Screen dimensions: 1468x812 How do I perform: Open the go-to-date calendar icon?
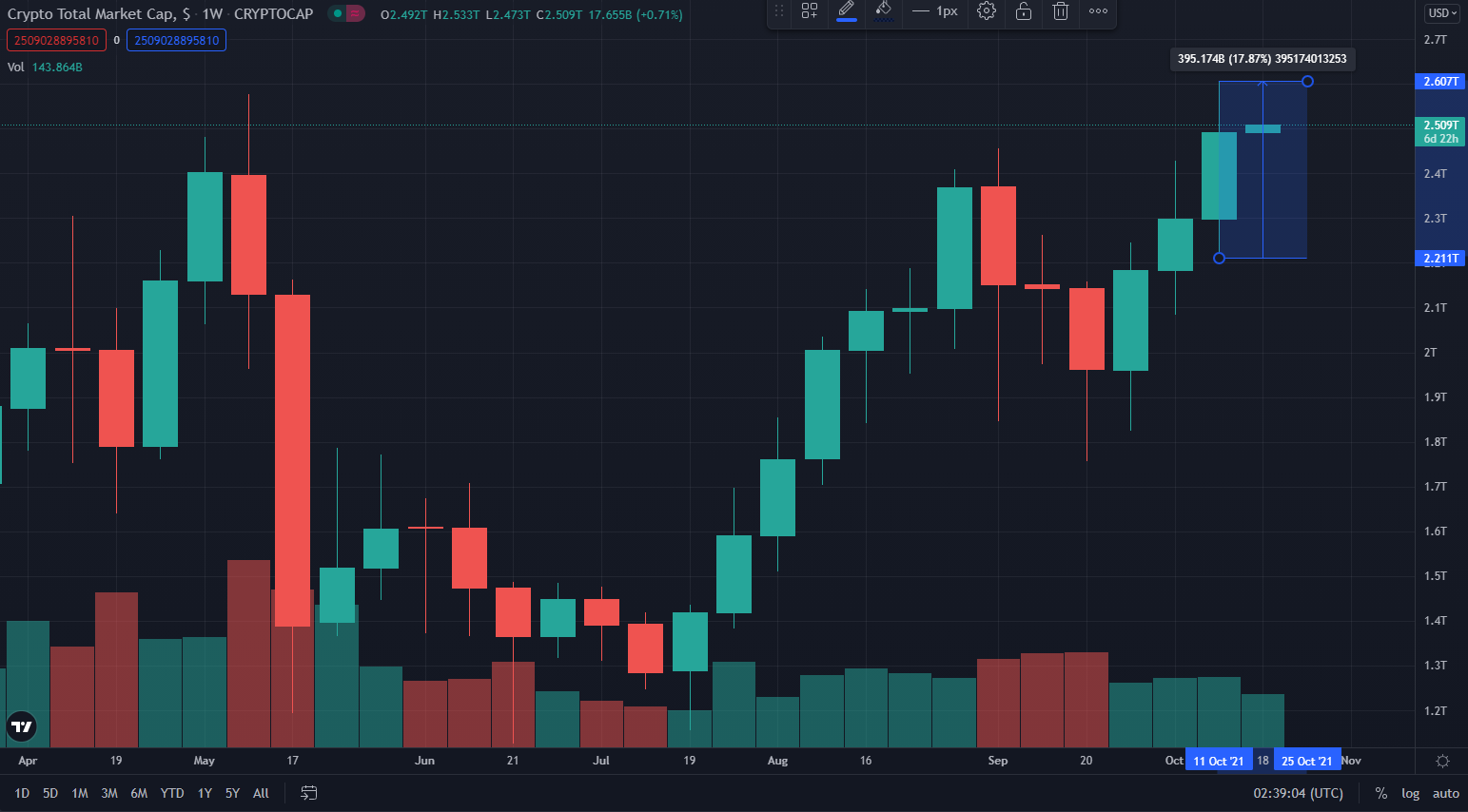(309, 793)
